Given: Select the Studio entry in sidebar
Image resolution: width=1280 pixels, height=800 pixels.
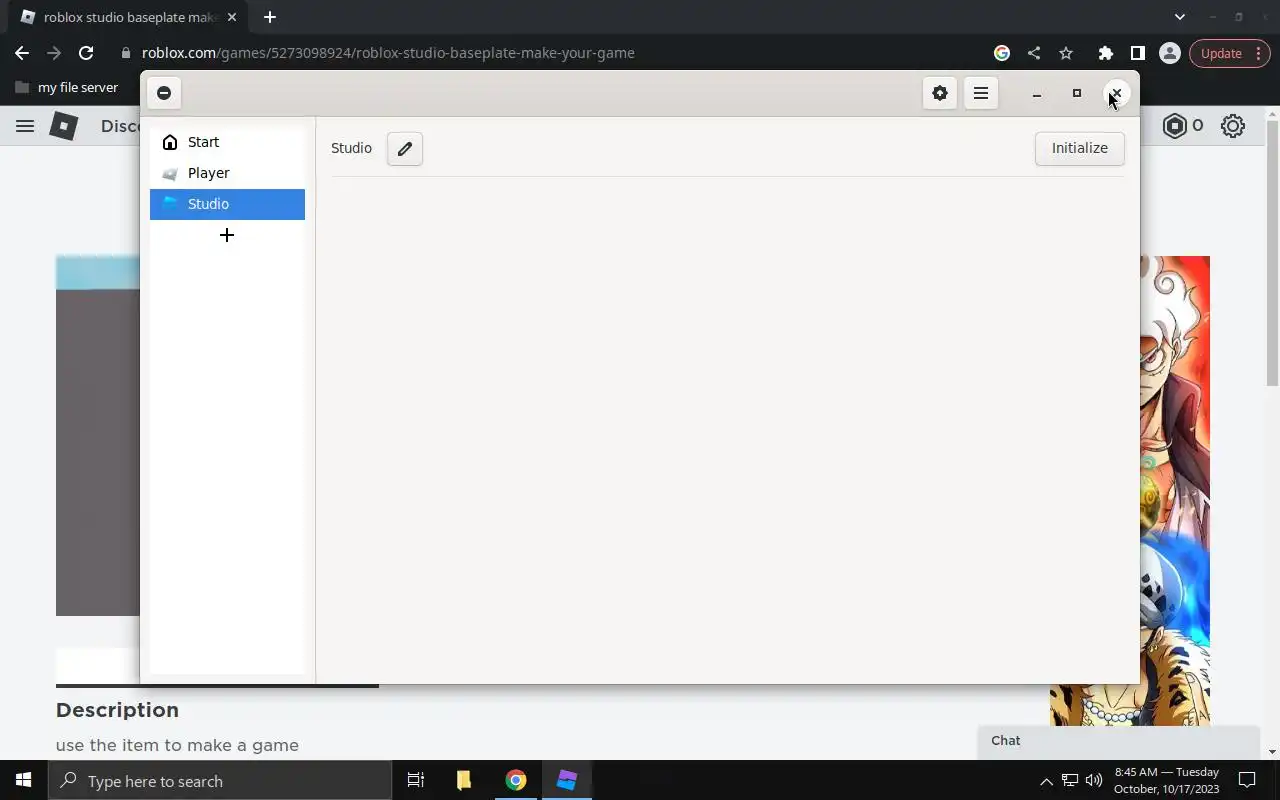Looking at the screenshot, I should [x=227, y=204].
